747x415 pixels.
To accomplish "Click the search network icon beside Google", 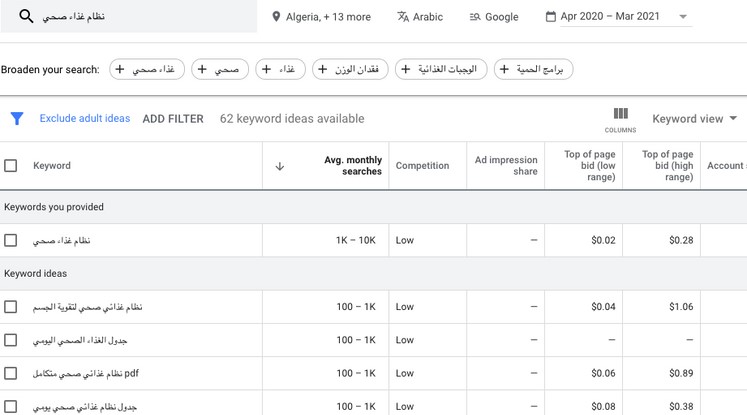I will [475, 17].
